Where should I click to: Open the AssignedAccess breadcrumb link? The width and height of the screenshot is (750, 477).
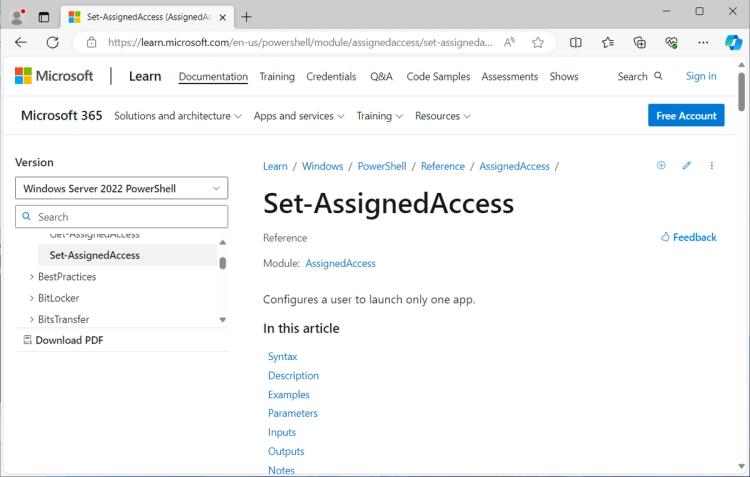[x=514, y=166]
